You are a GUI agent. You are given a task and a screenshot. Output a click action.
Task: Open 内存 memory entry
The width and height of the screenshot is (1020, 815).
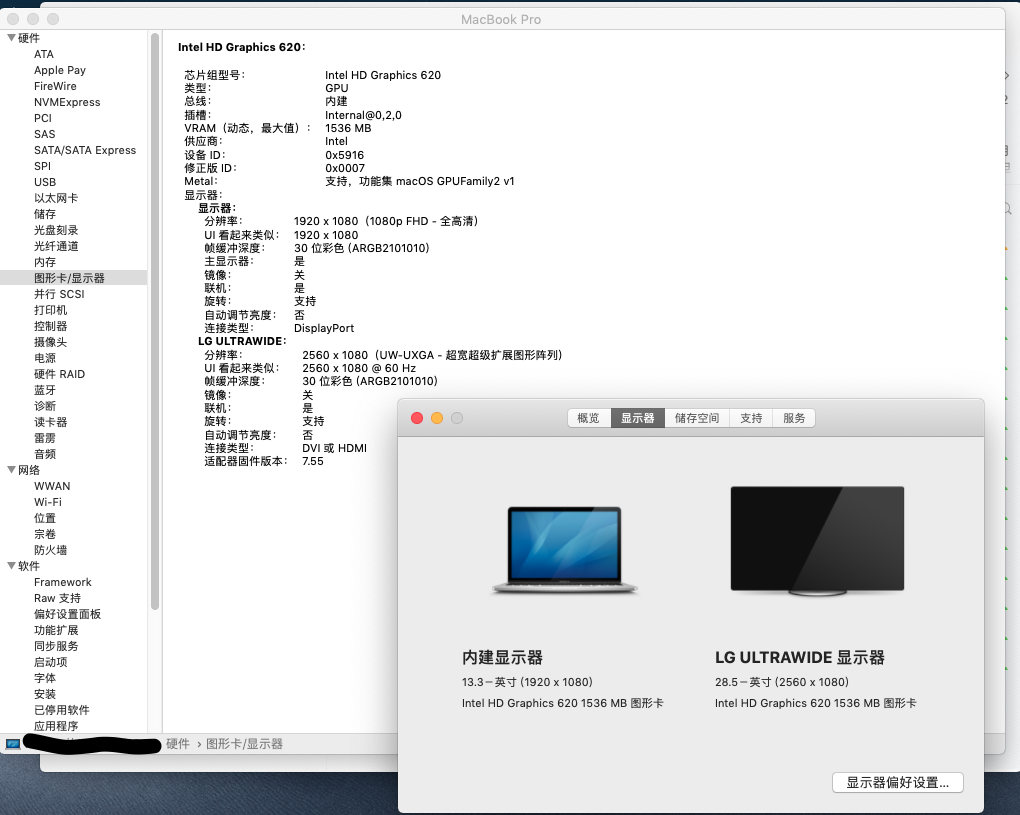coord(45,262)
